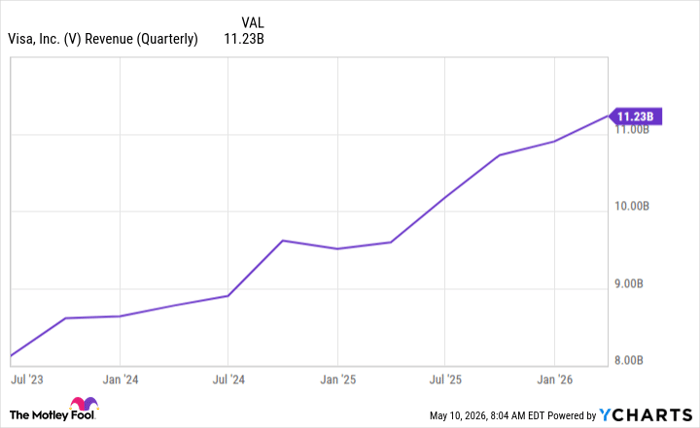Click the Motley Fool jester hat logo
Screen dimensions: 700x428
point(84,403)
